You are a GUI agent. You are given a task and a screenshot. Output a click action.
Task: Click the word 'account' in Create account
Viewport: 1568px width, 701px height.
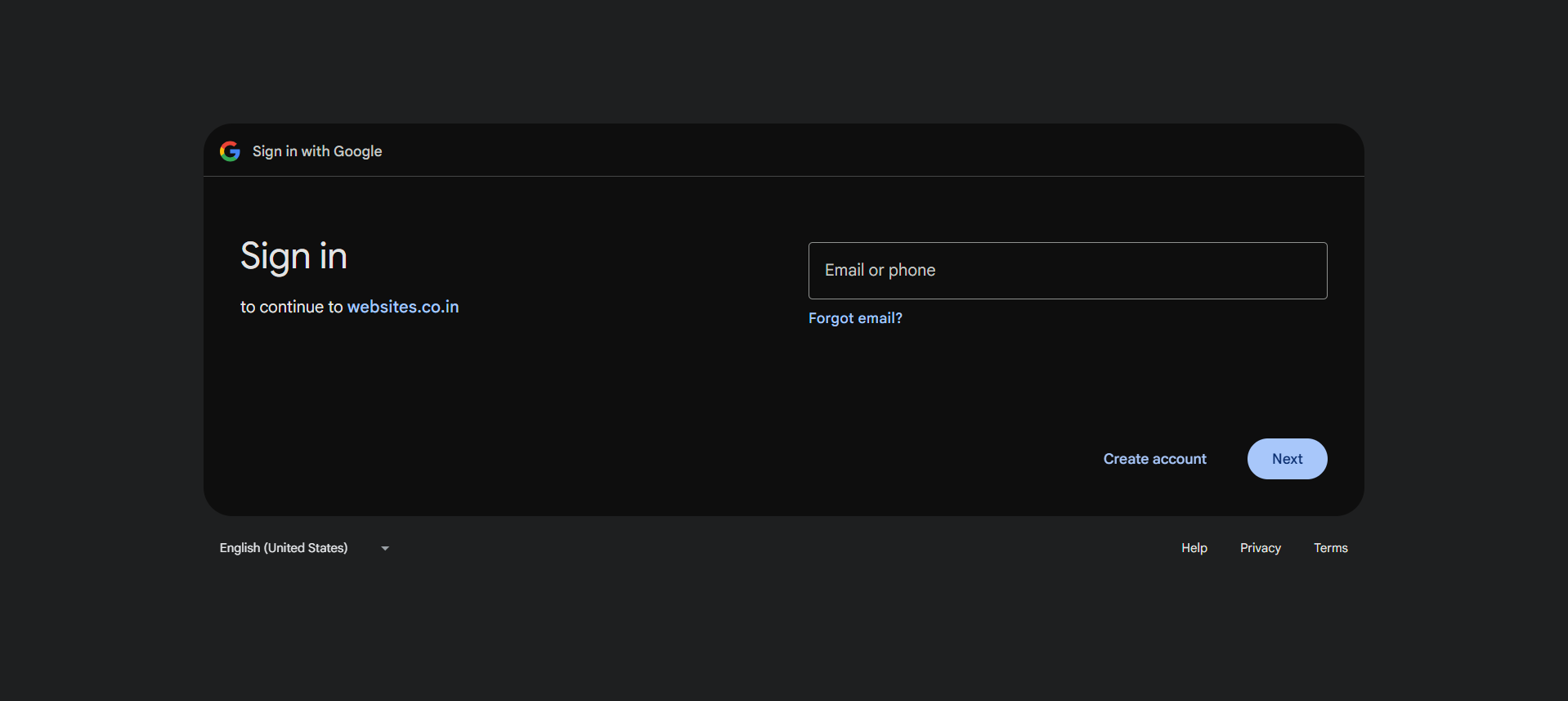[1180, 459]
